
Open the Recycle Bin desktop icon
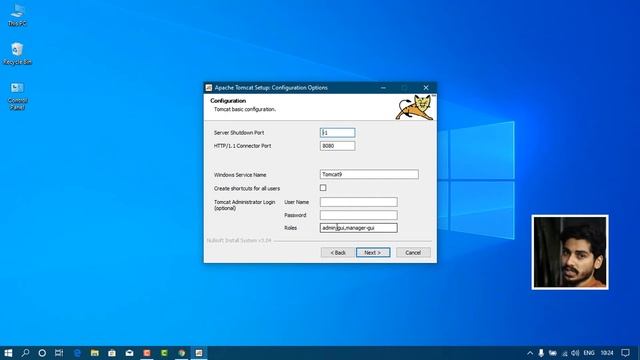(x=17, y=53)
